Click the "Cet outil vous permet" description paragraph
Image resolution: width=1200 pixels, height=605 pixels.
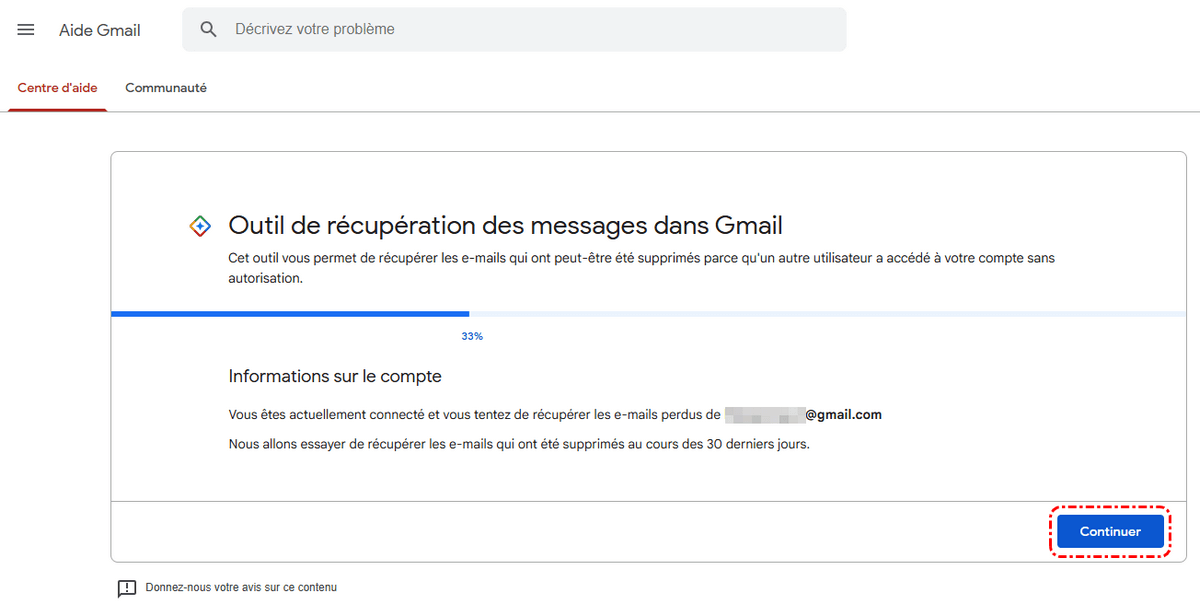click(640, 268)
